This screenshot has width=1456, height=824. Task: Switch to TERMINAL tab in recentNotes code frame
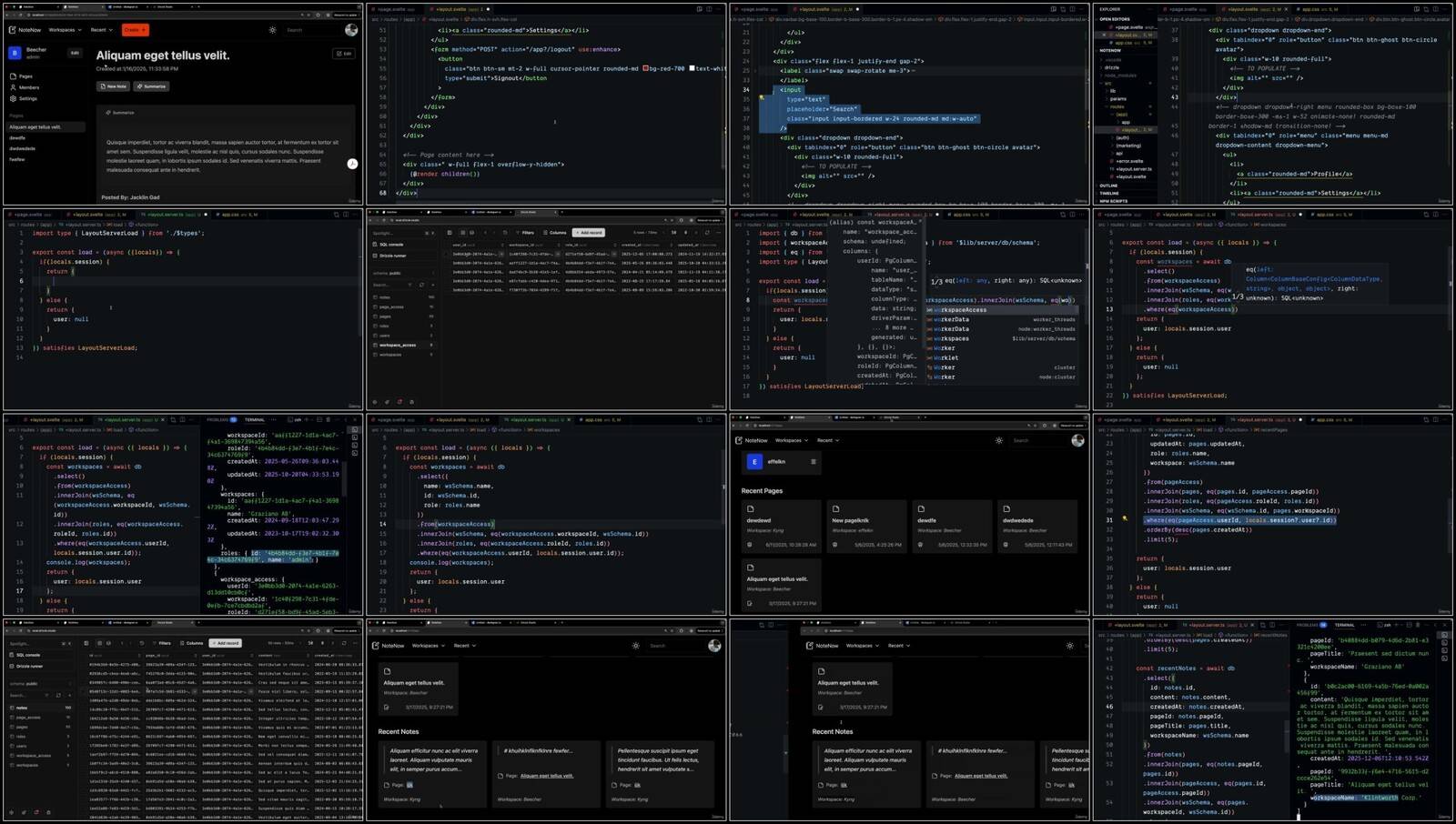1345,625
